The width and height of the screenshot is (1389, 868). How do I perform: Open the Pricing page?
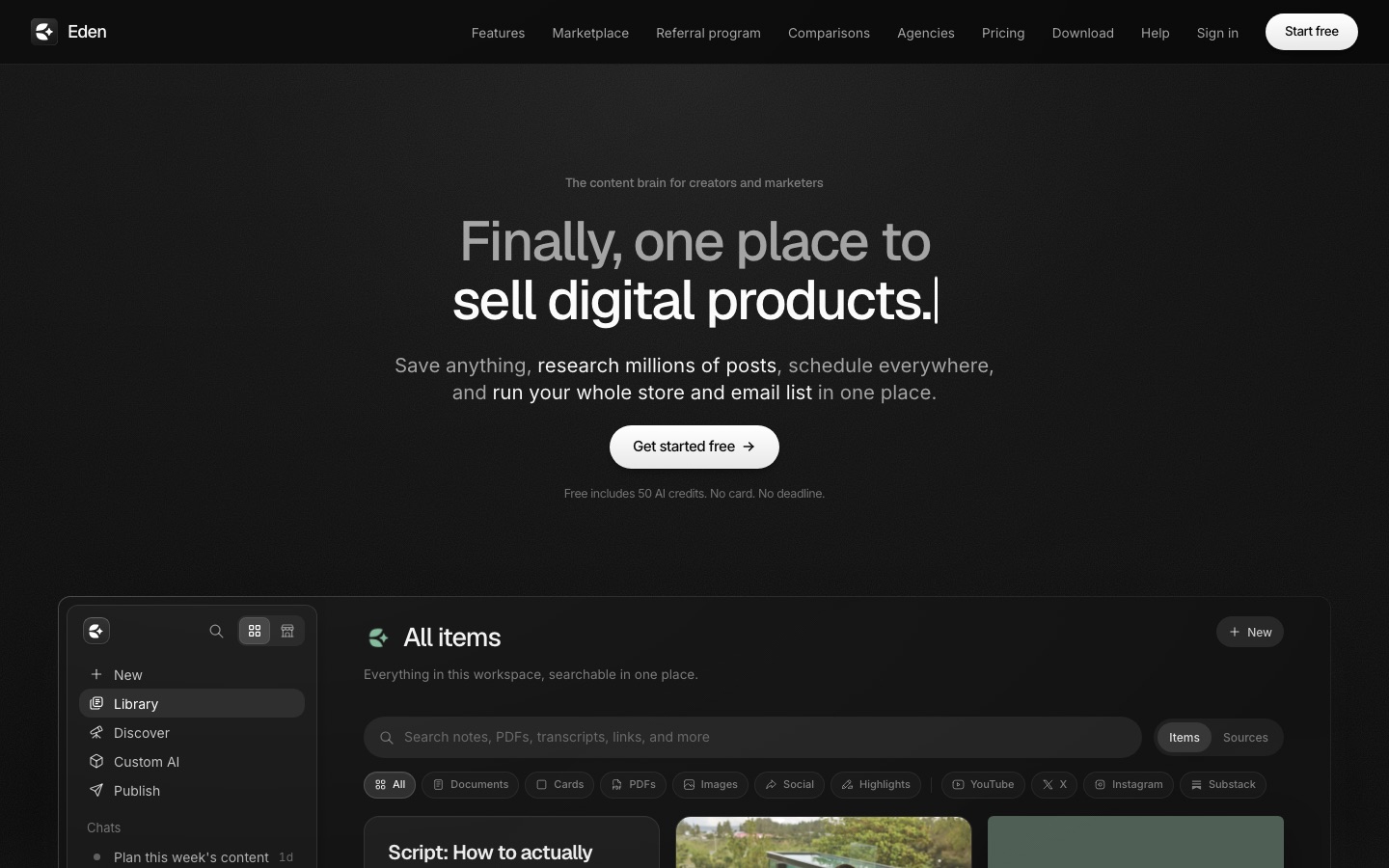click(1003, 33)
